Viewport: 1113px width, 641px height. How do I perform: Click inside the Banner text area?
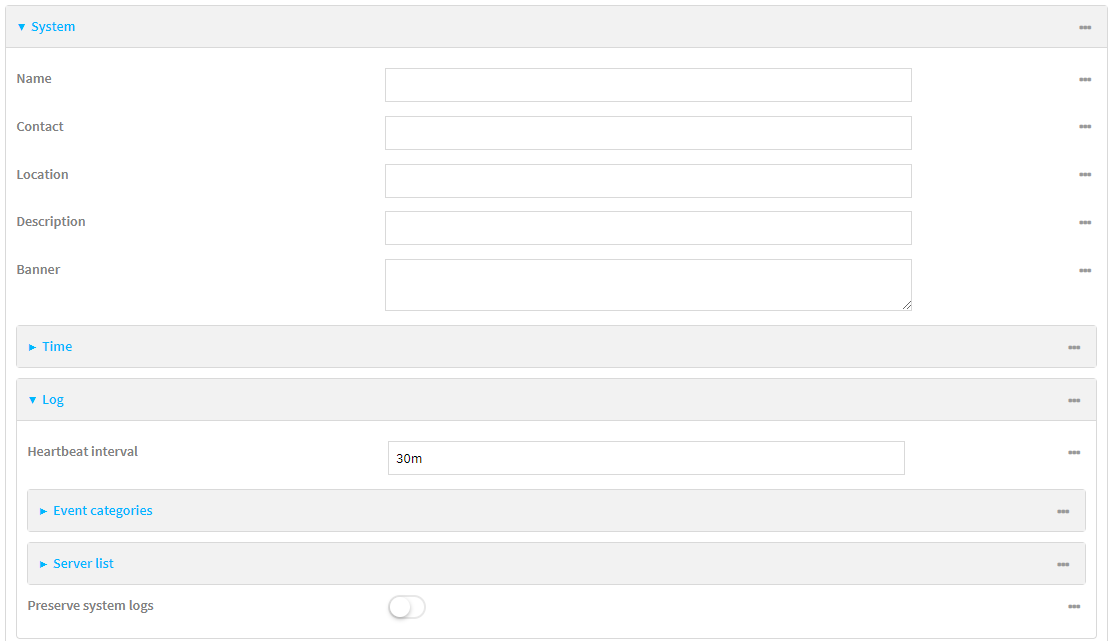[x=648, y=285]
